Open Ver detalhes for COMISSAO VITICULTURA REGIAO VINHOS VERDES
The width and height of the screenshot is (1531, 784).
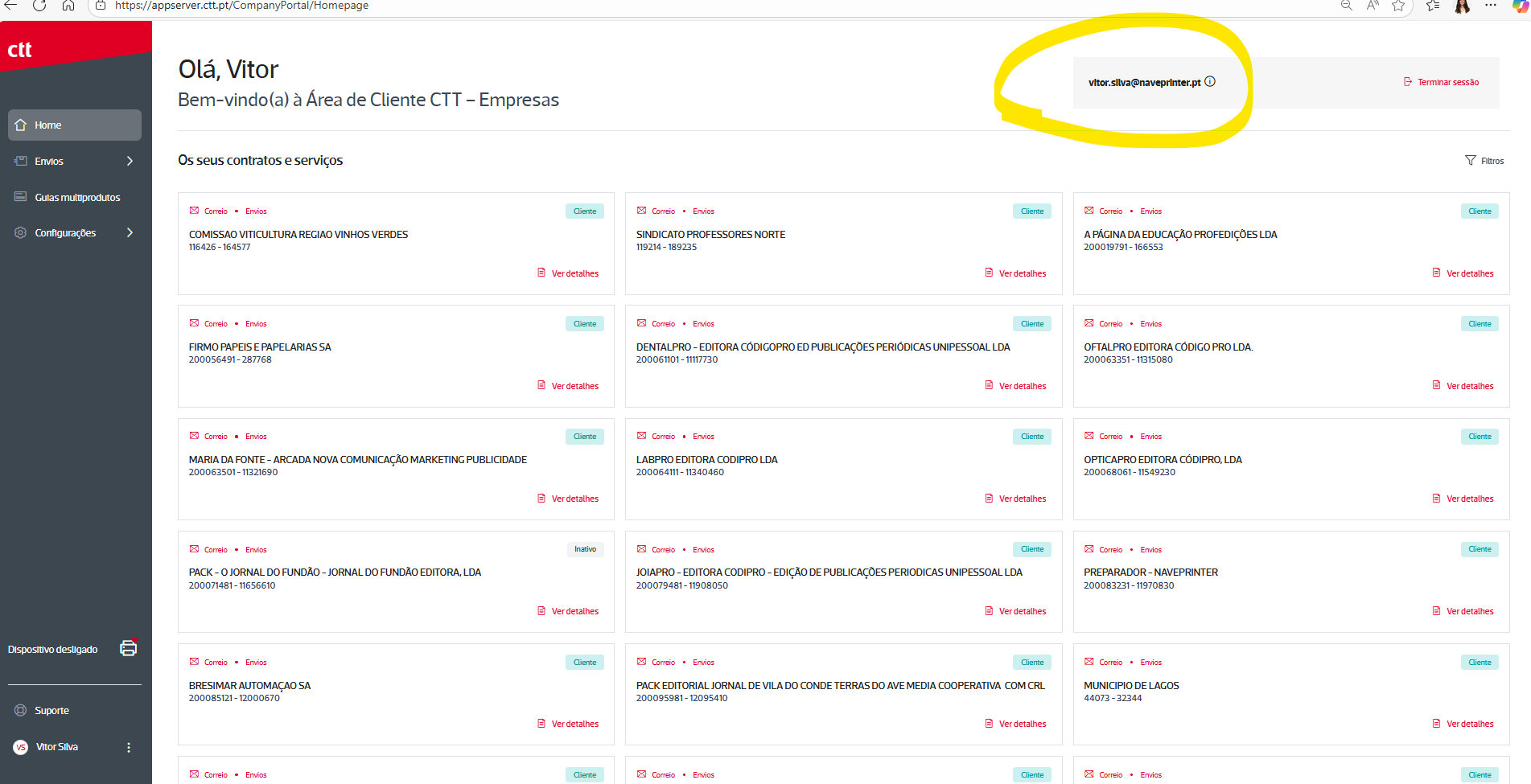pyautogui.click(x=568, y=273)
